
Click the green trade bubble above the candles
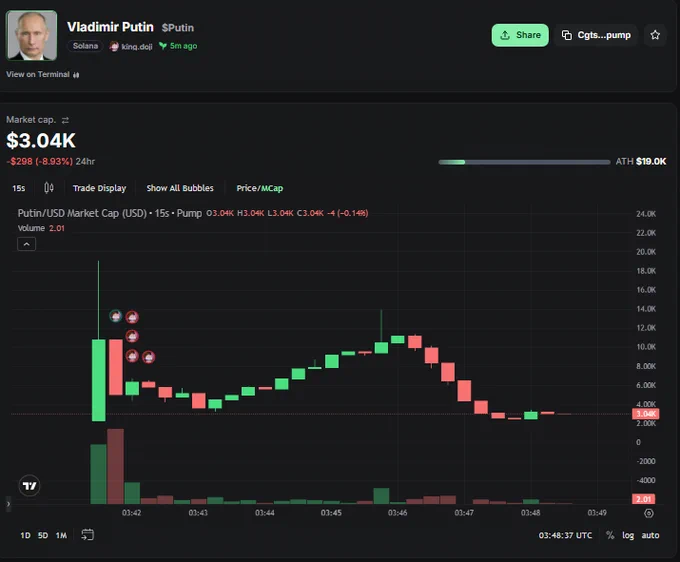(x=115, y=316)
